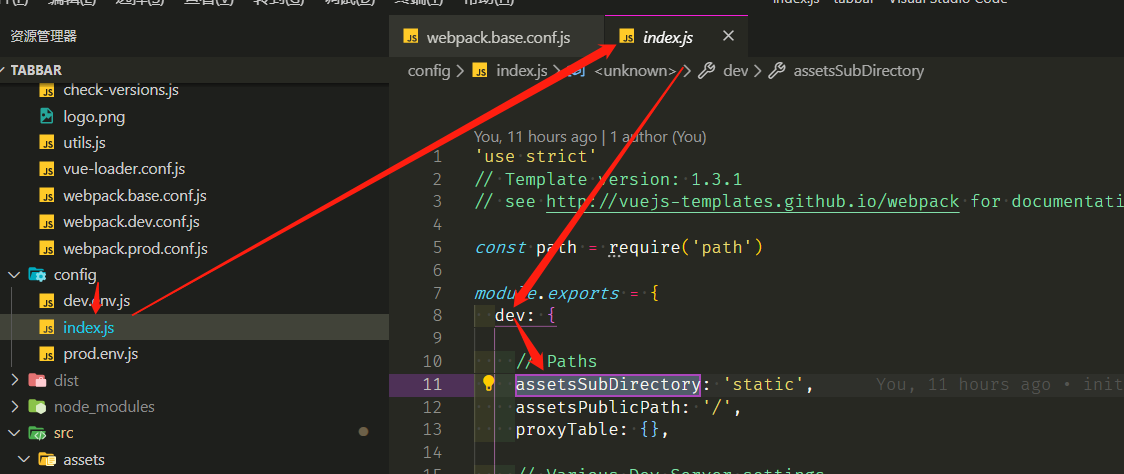Click wrench icon before assetsSubDirectory breadcrumb
Screen dimensions: 1124x474
point(777,71)
